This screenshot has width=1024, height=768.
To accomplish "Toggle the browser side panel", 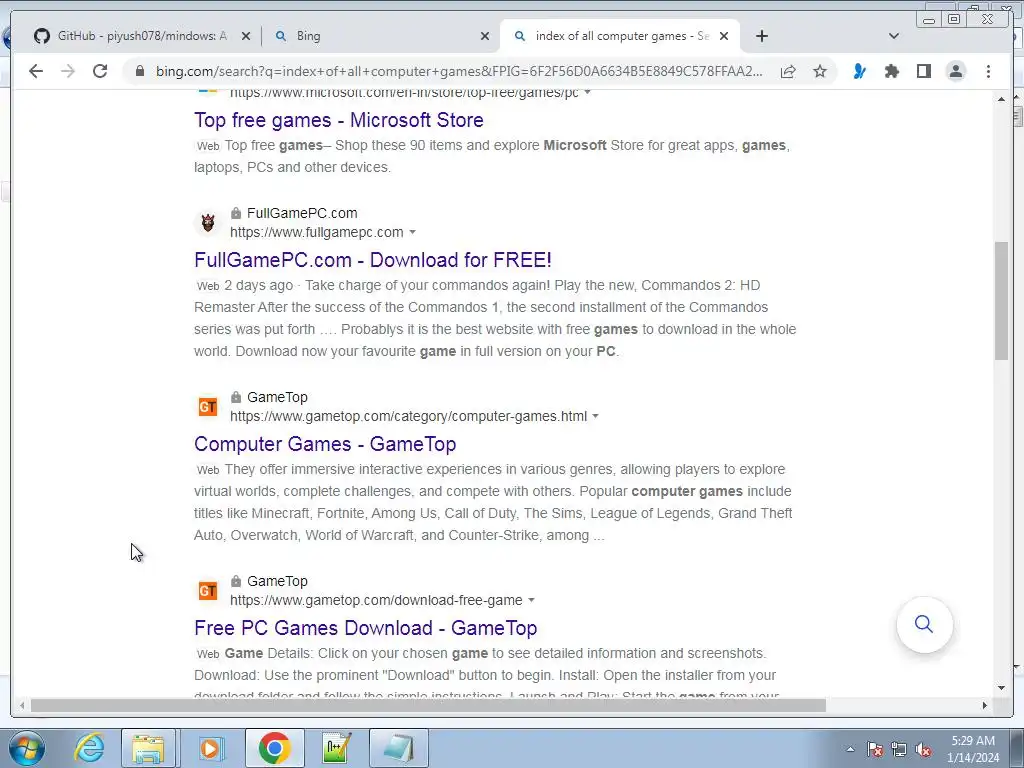I will point(924,71).
